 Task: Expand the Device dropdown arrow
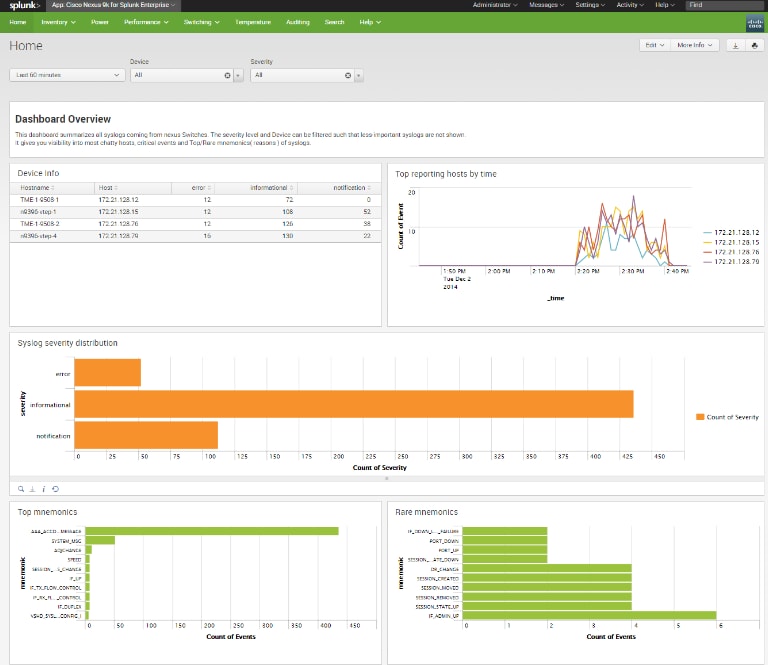(239, 75)
